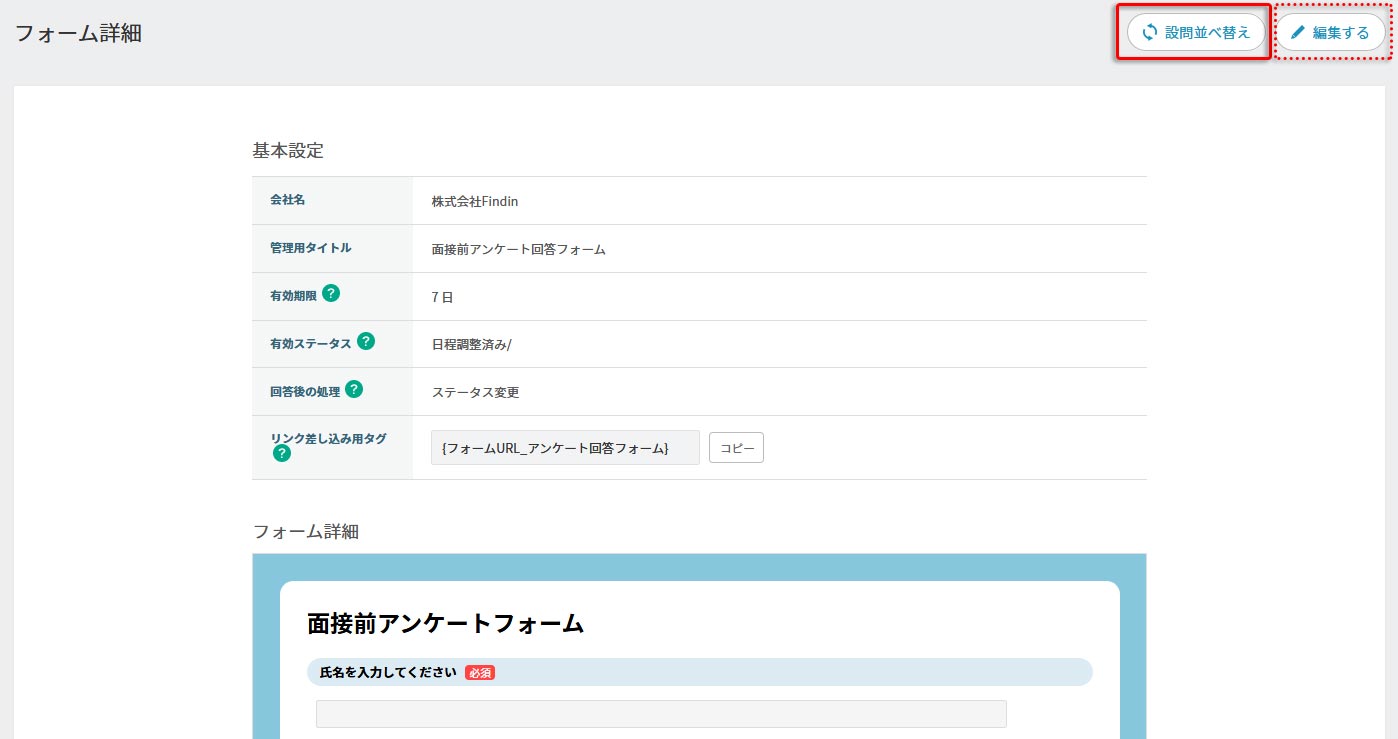1398x739 pixels.
Task: Focus the 氏名 text input box
Action: pos(661,714)
